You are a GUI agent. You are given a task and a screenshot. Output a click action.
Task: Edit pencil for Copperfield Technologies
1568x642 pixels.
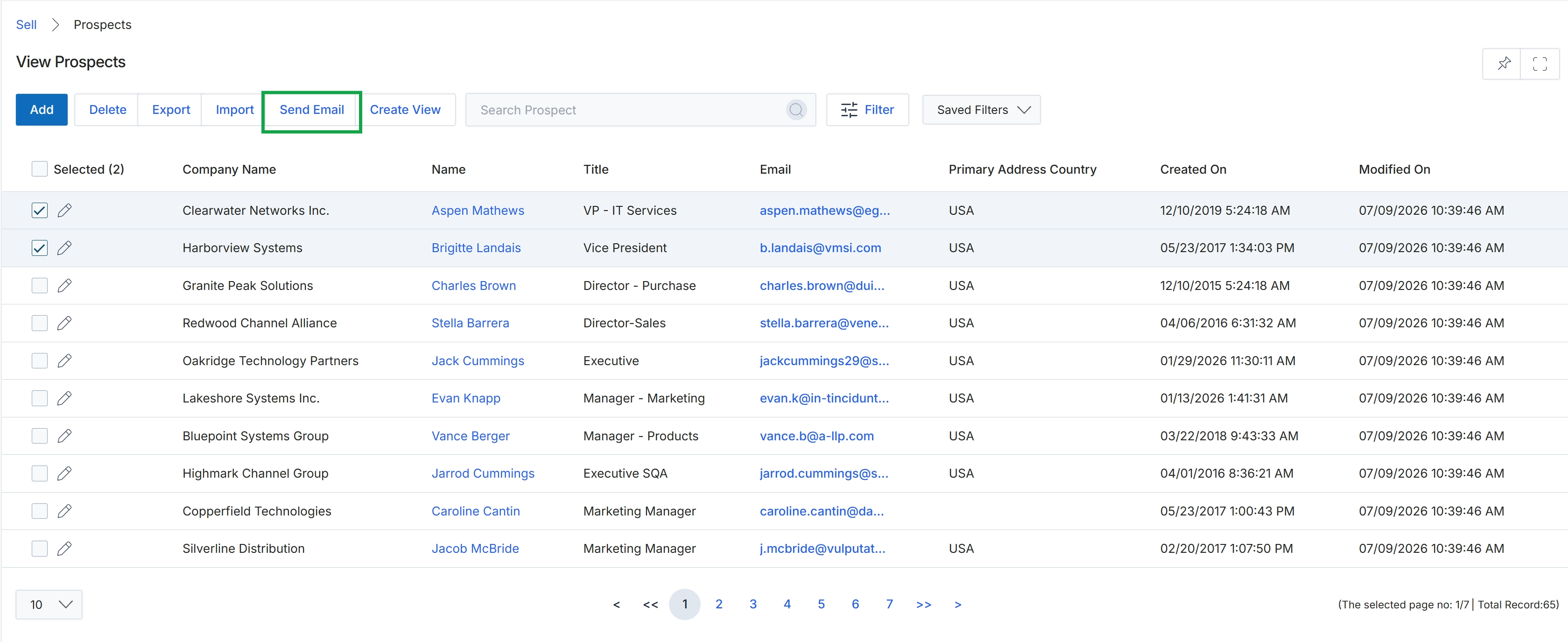click(64, 511)
